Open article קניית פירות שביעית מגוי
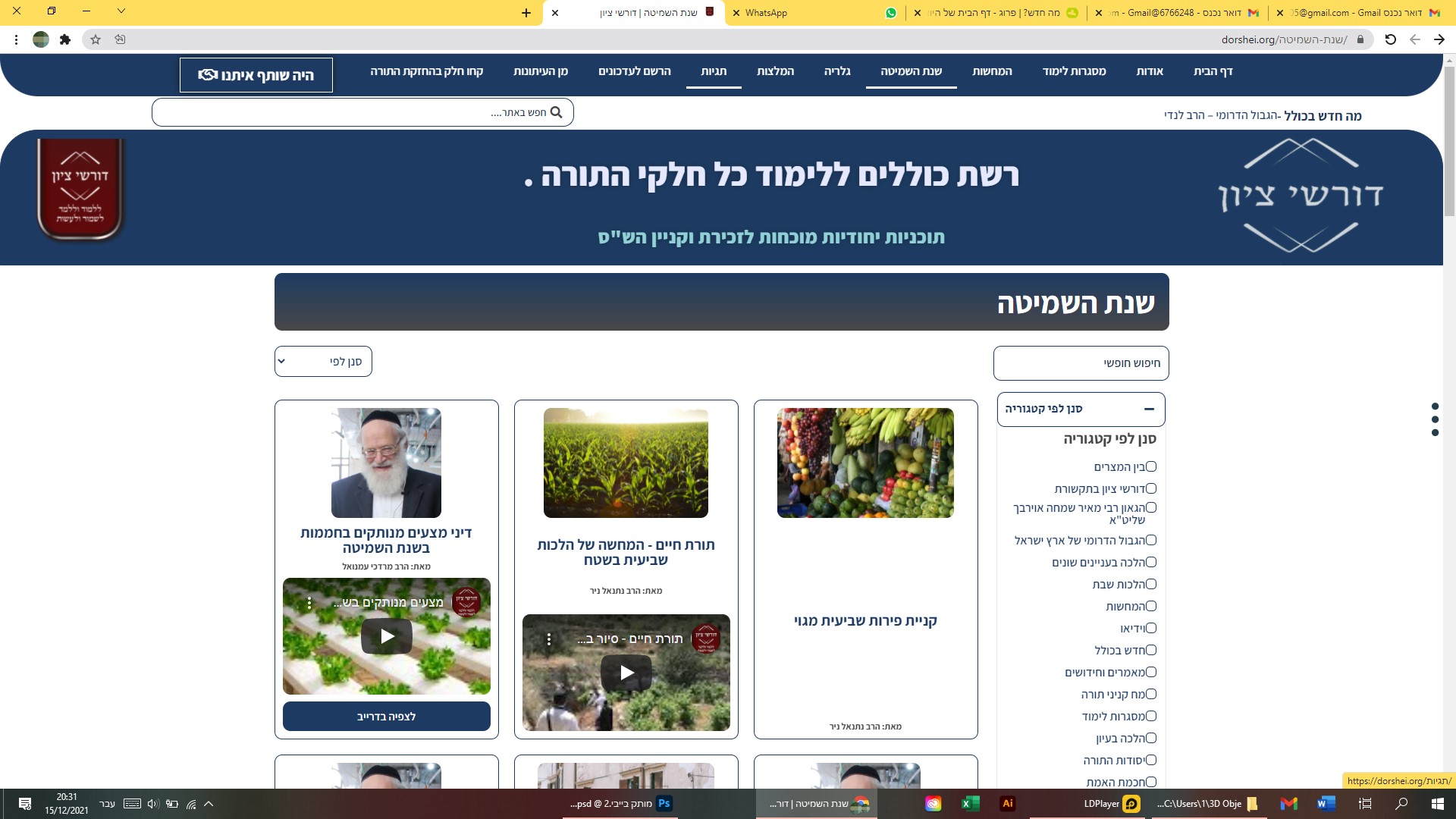This screenshot has width=1456, height=819. tap(865, 621)
